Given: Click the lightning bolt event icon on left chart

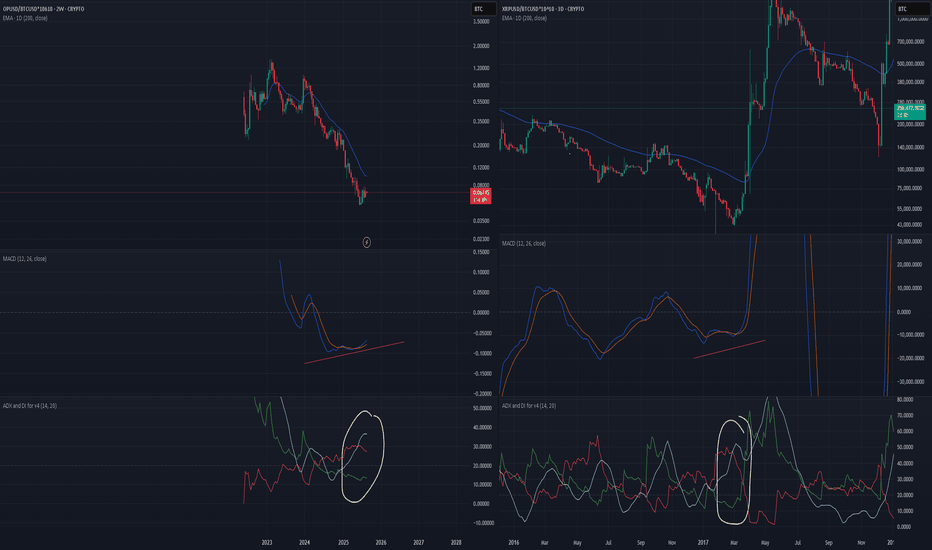Looking at the screenshot, I should (367, 241).
